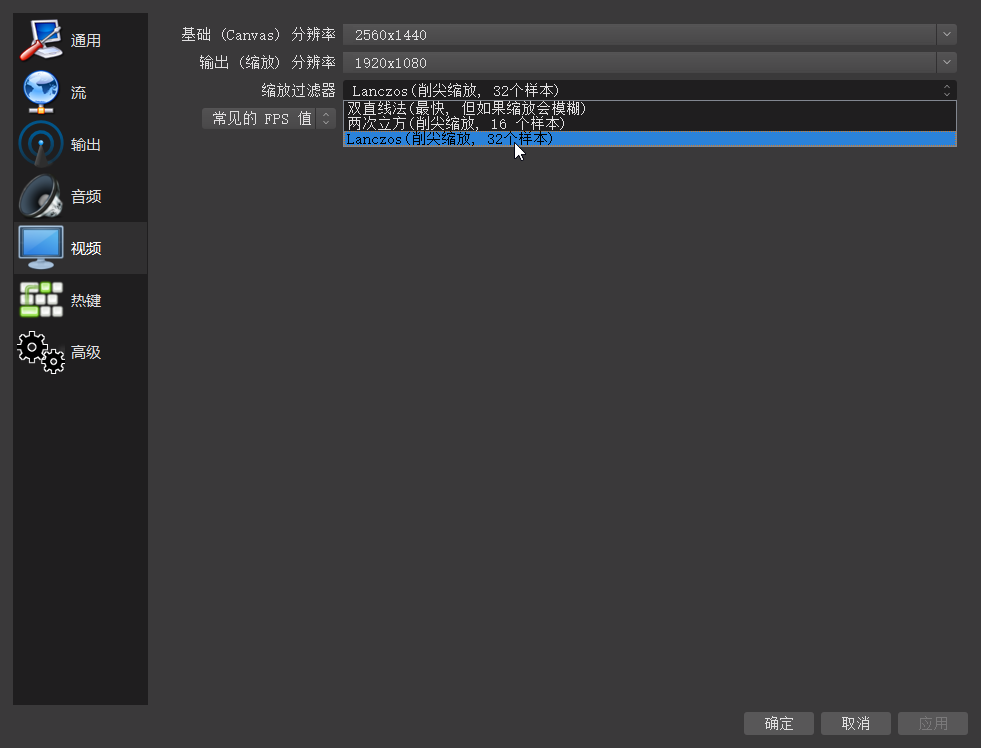
Task: Choose 两次立方 16 个样本 filter option
Action: 649,123
